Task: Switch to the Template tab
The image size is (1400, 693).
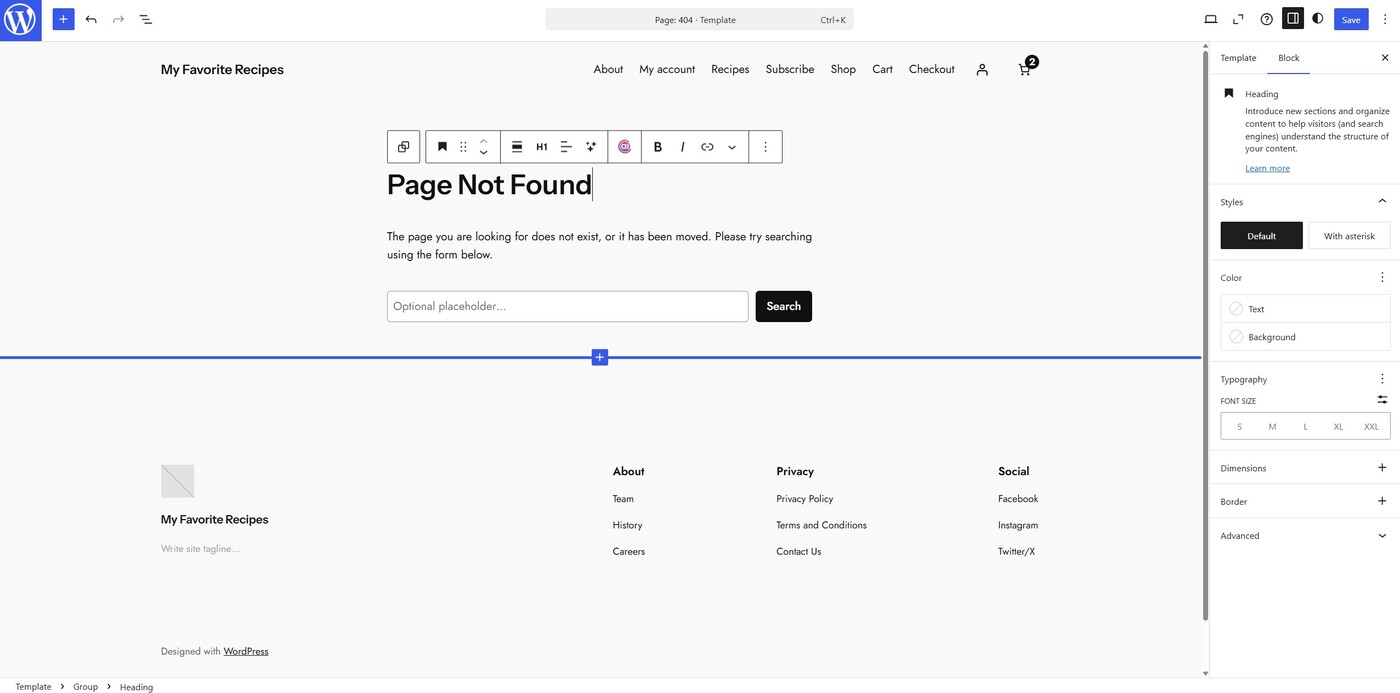Action: click(1238, 58)
